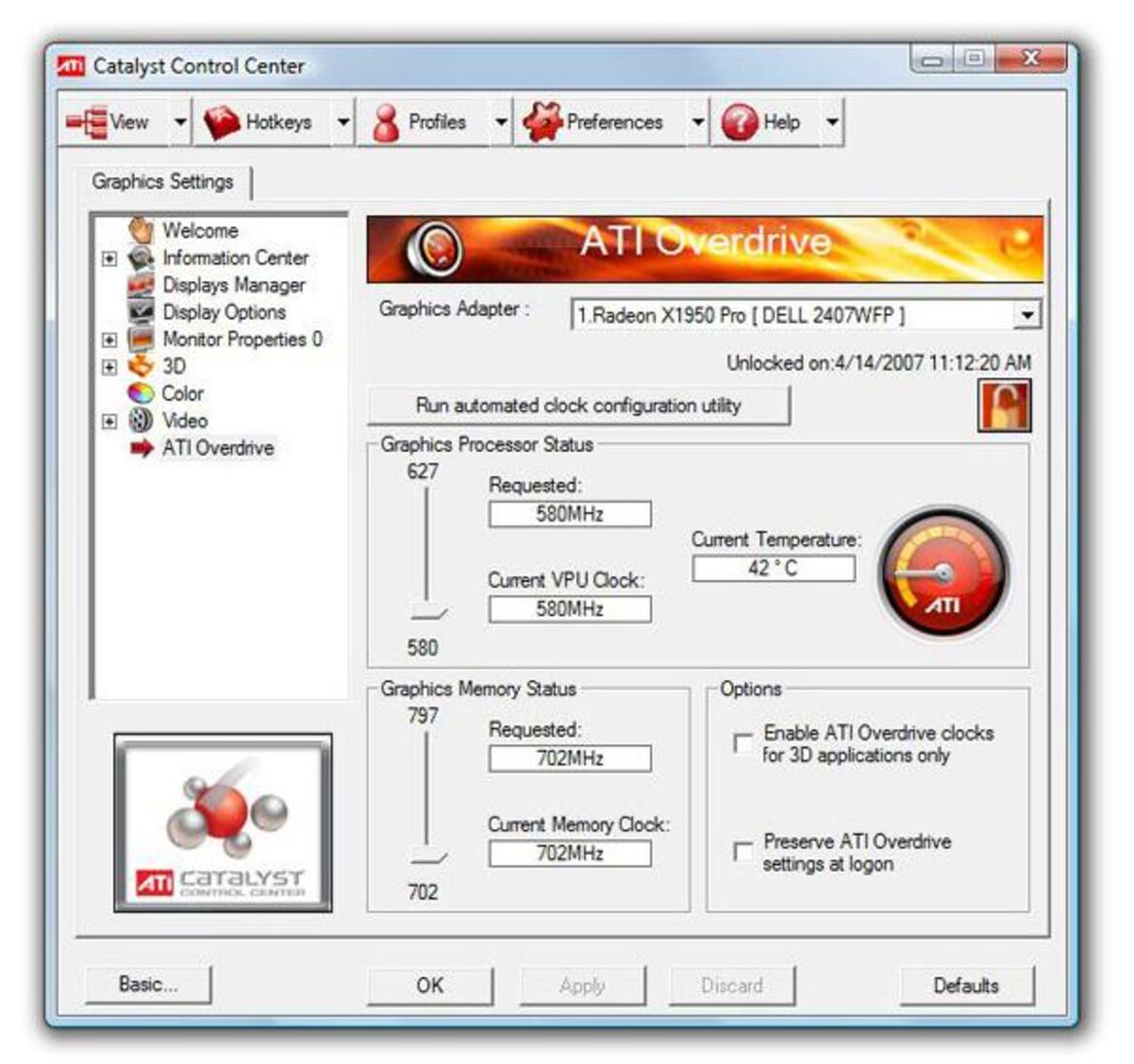Click the ATI logo in title bar
The image size is (1134, 1064).
(x=71, y=66)
